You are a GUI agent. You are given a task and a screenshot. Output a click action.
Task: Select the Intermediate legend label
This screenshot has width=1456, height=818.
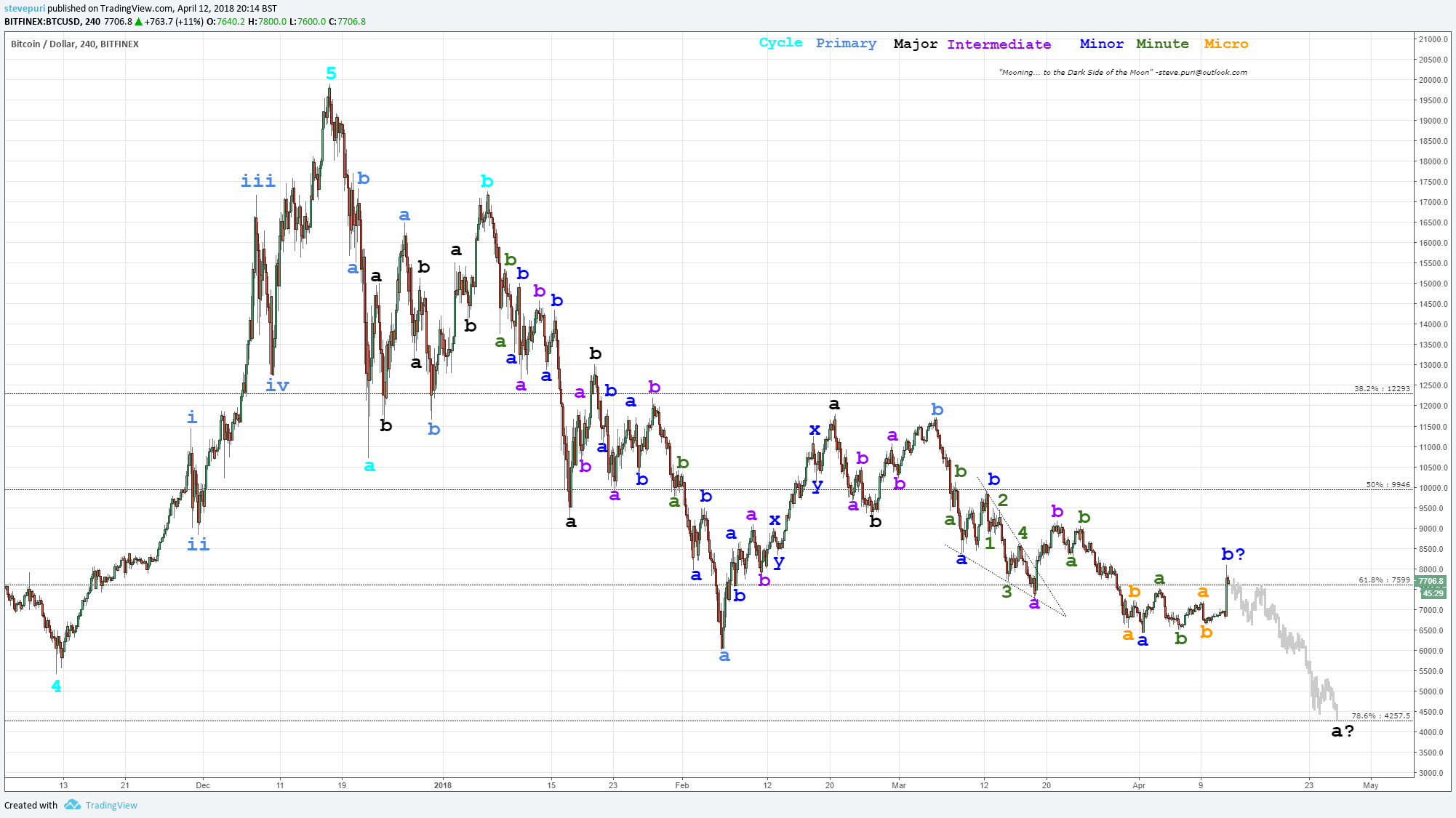click(999, 45)
